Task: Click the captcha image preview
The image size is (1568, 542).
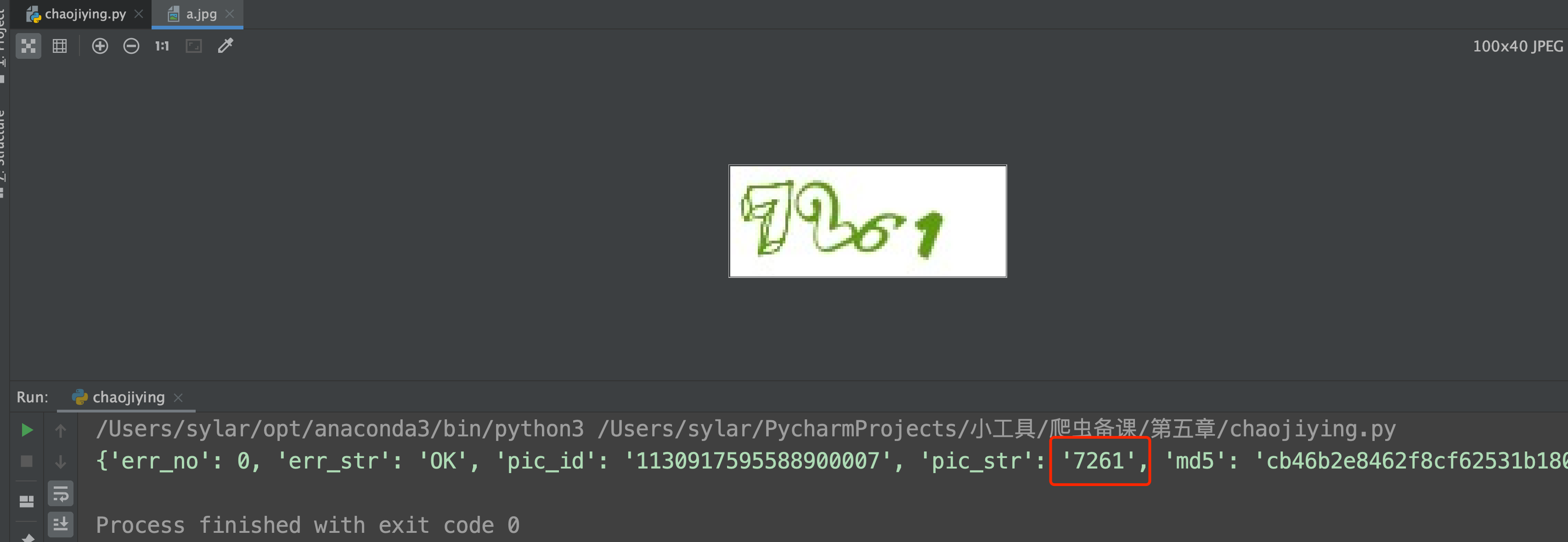Action: click(x=868, y=221)
